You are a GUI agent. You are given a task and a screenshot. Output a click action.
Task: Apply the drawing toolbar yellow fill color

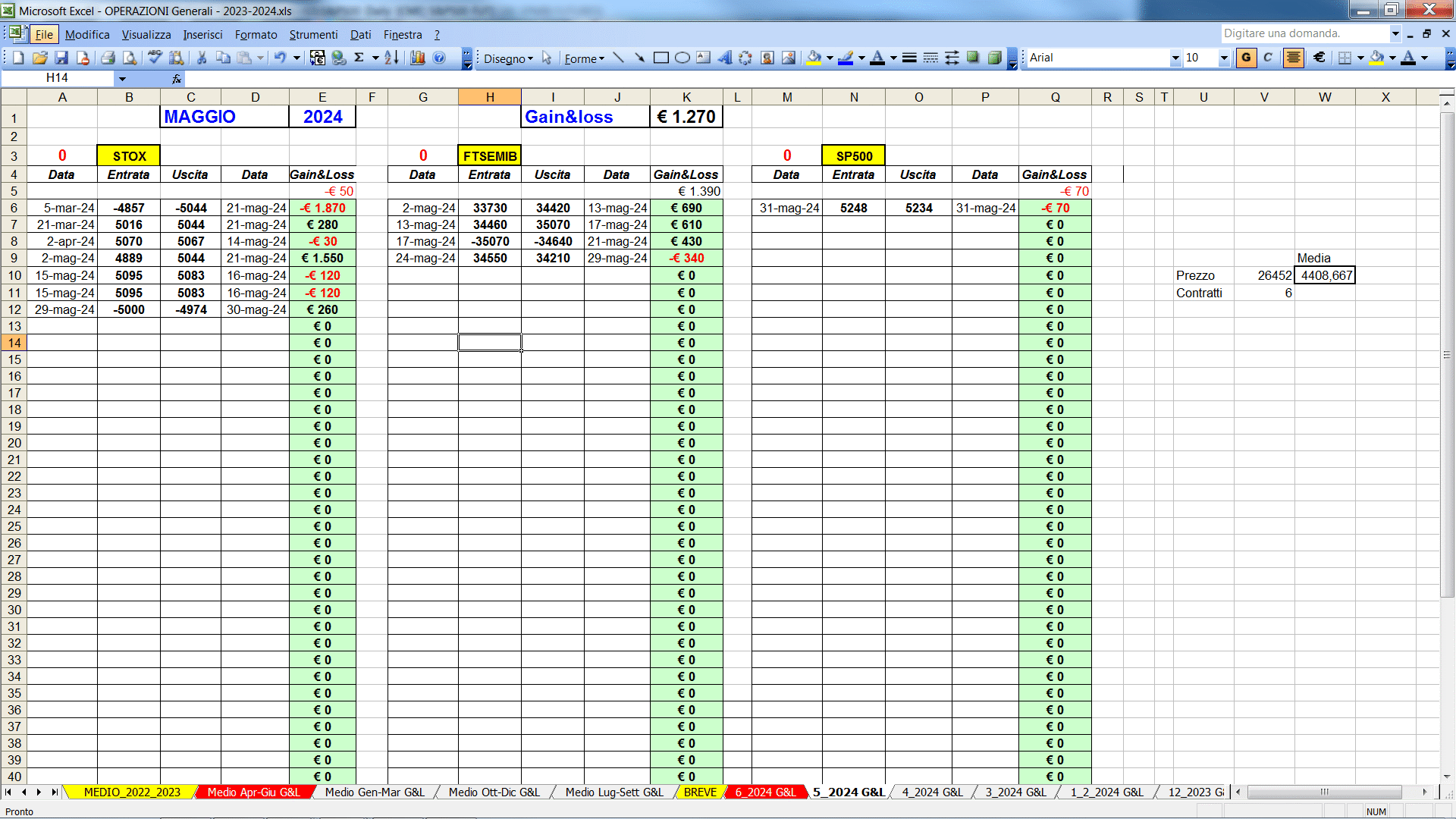point(814,58)
